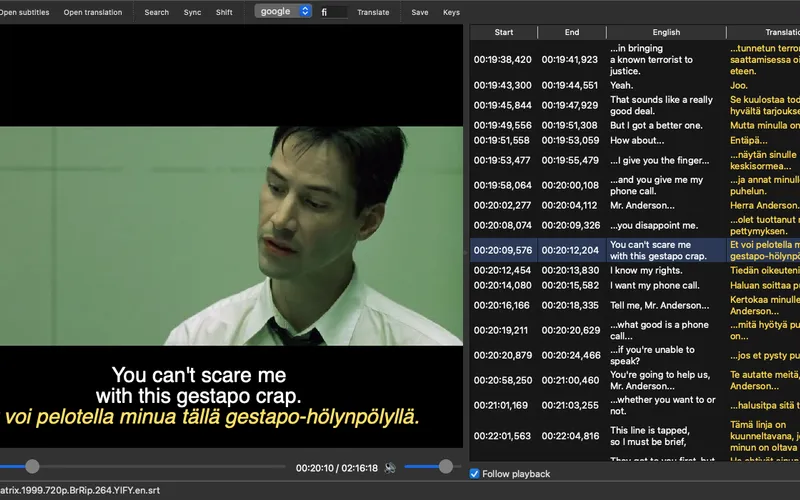Select 'This line is tapped' subtitle row
The width and height of the screenshot is (800, 500).
(649, 436)
